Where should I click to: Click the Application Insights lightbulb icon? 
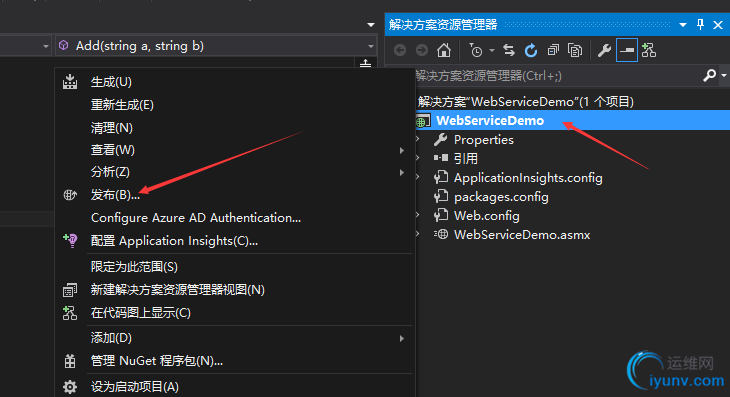[x=70, y=240]
